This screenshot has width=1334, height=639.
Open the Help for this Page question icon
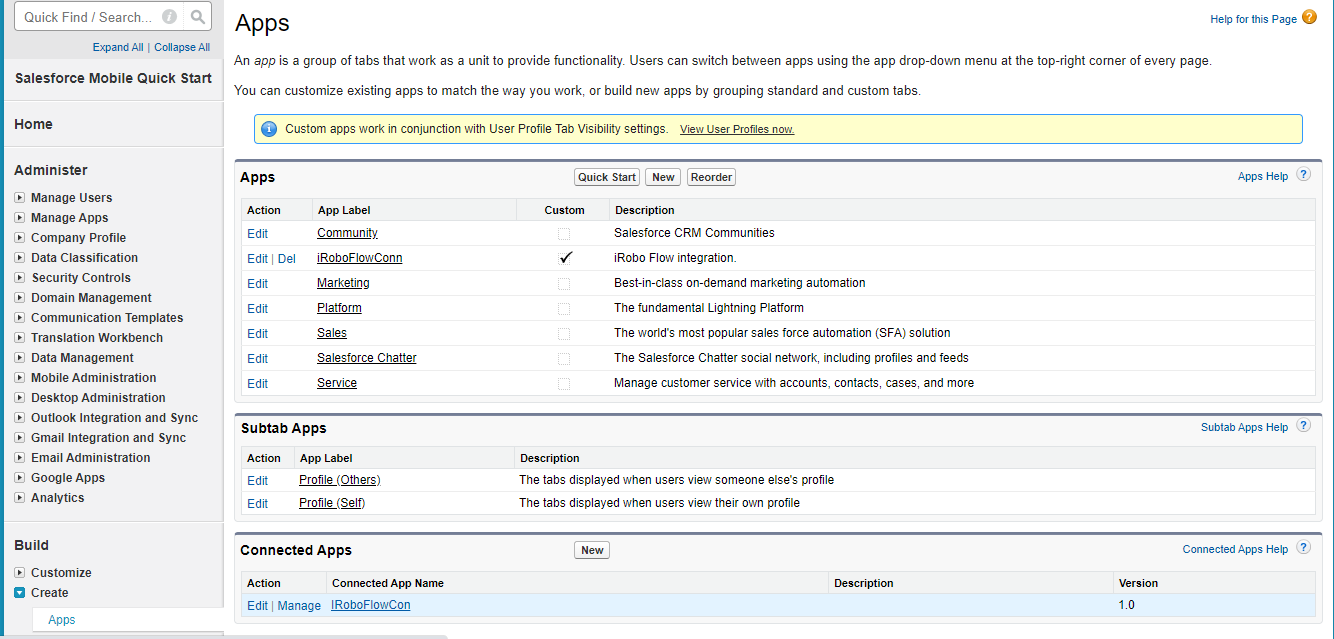coord(1309,17)
